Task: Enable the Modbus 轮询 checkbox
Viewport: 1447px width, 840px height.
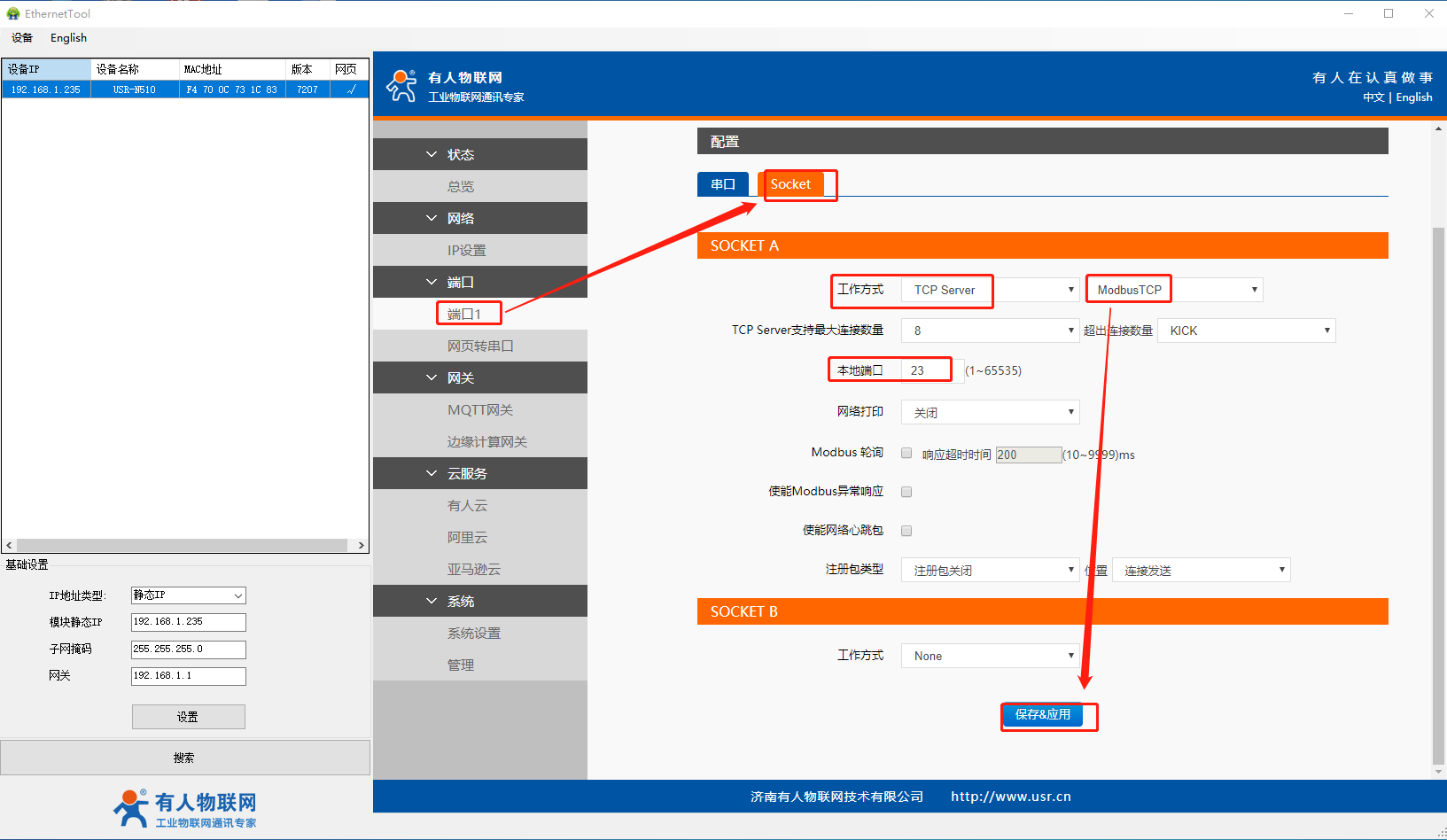Action: click(x=906, y=453)
